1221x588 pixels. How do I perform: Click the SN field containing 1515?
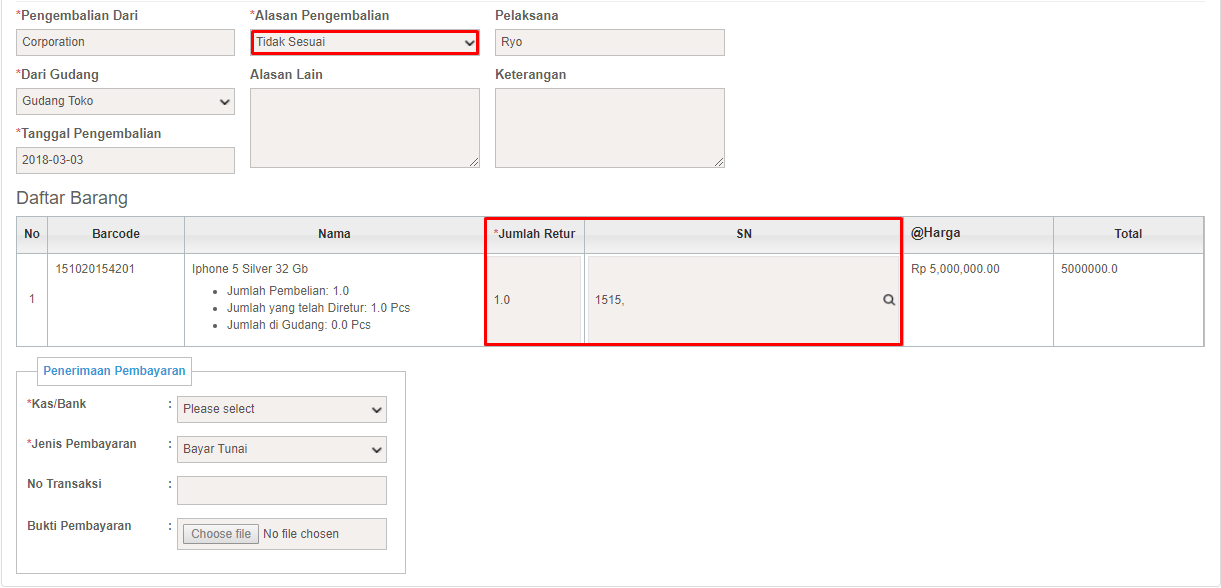pyautogui.click(x=730, y=300)
